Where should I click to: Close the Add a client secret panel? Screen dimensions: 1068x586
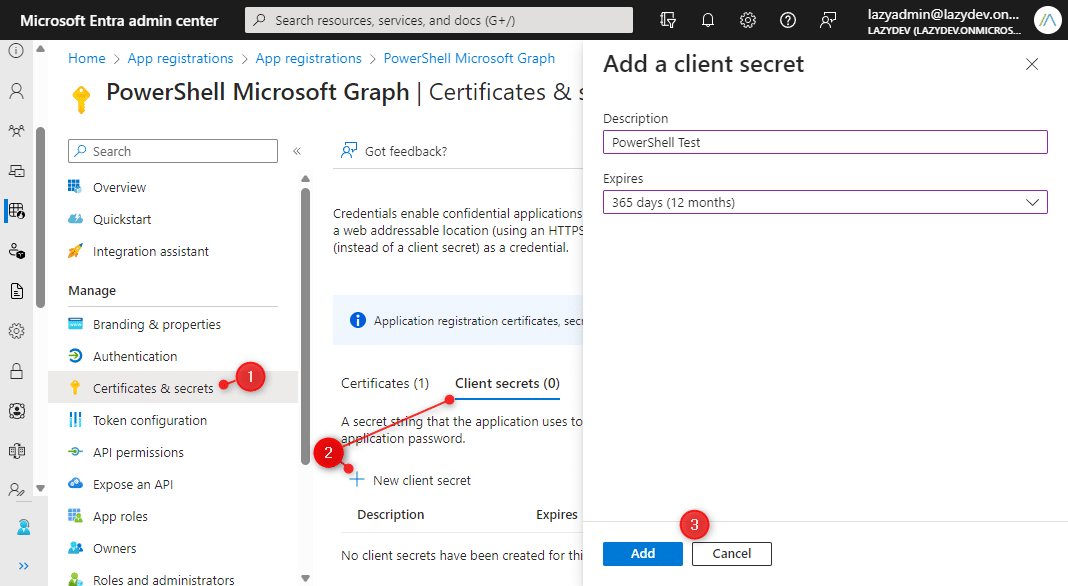point(1032,64)
